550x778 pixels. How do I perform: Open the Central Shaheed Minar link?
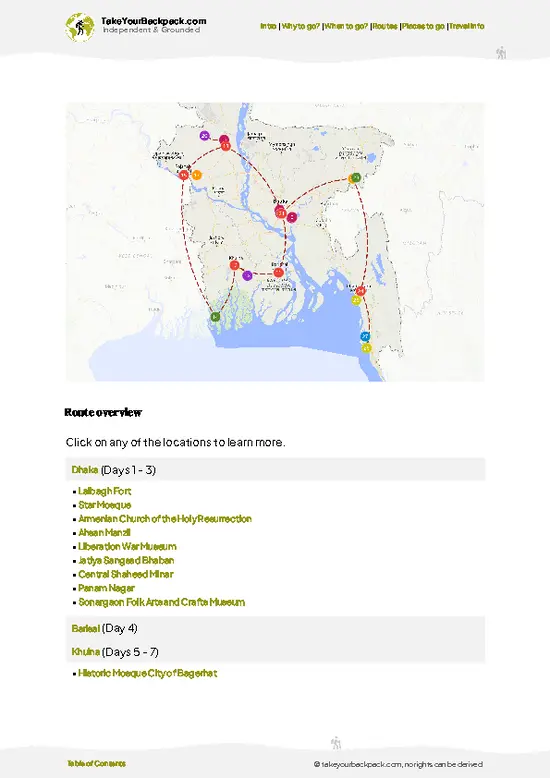[x=126, y=575]
